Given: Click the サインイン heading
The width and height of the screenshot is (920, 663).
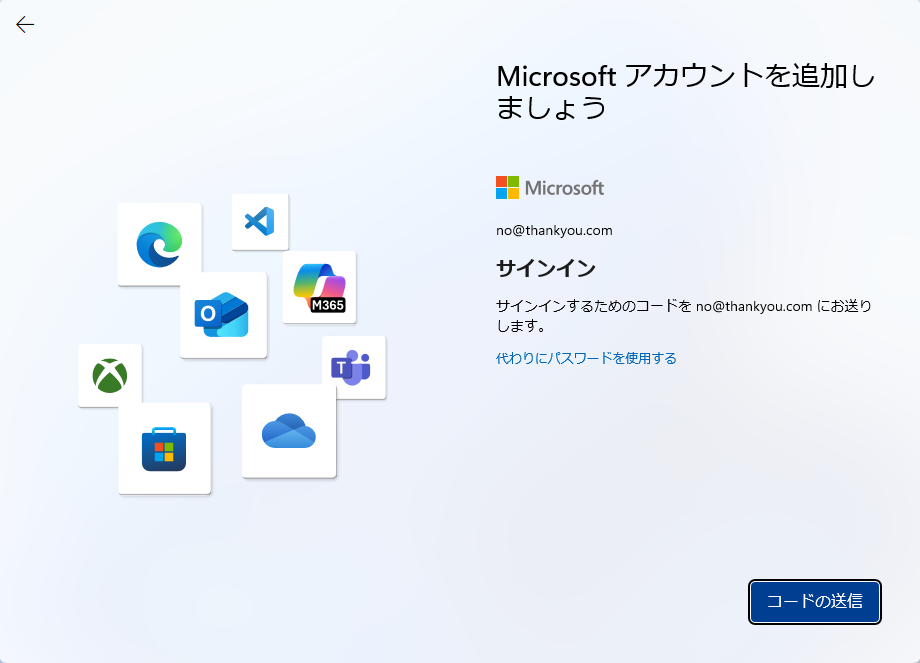Looking at the screenshot, I should tap(546, 268).
